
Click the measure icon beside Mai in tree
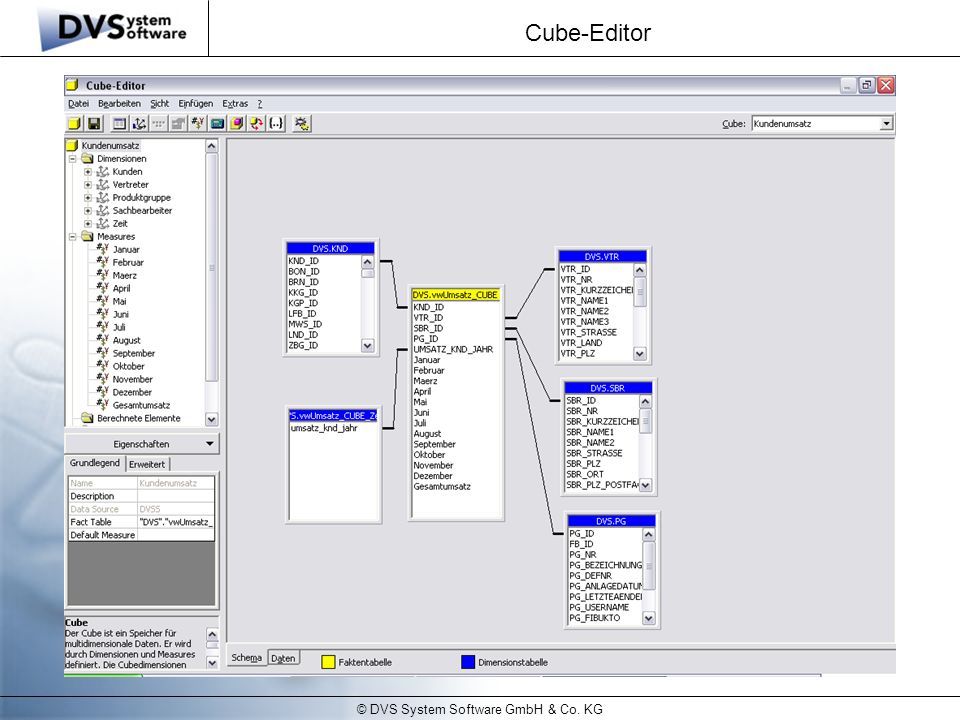tap(103, 301)
